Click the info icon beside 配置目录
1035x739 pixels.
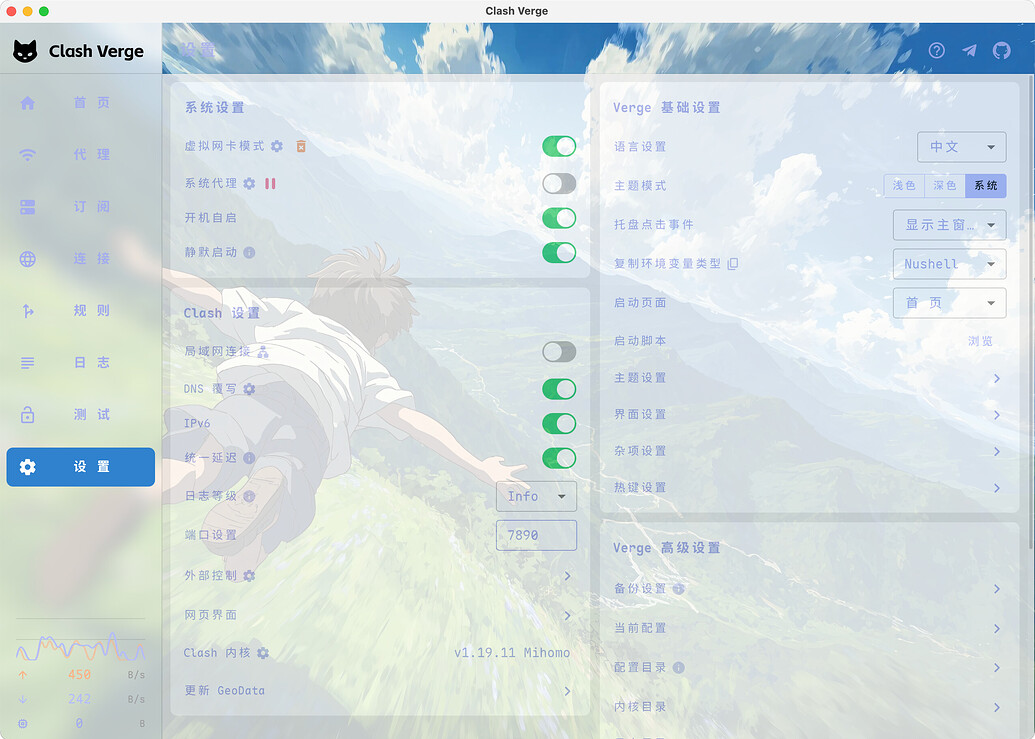(x=679, y=667)
